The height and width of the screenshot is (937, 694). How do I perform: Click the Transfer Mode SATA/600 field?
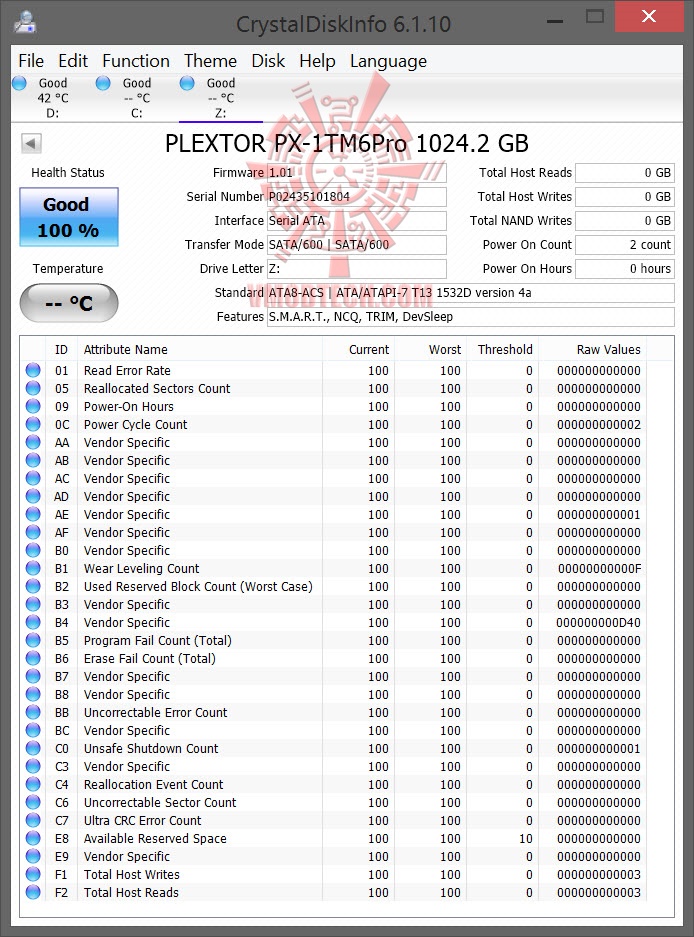click(356, 244)
